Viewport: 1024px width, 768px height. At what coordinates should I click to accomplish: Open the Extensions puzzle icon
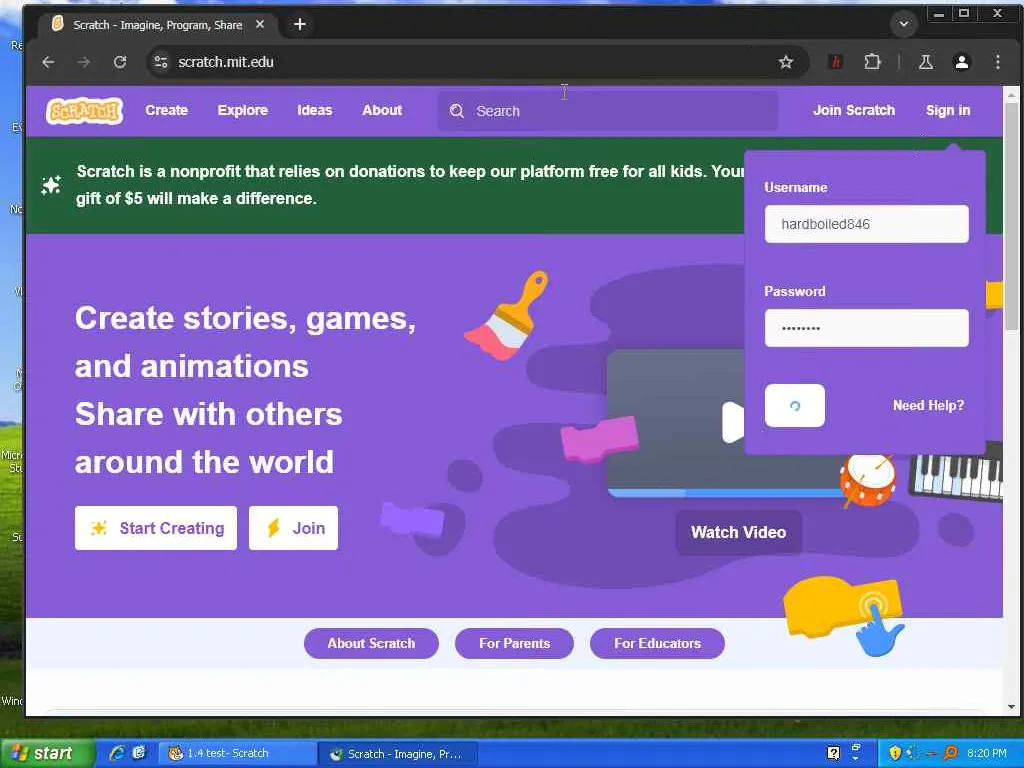(872, 62)
